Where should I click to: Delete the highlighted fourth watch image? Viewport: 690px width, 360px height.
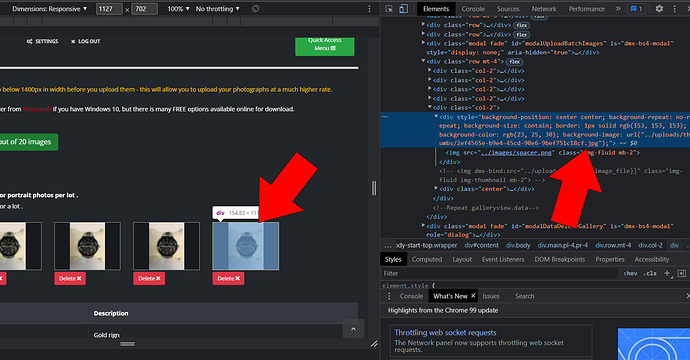click(x=228, y=279)
